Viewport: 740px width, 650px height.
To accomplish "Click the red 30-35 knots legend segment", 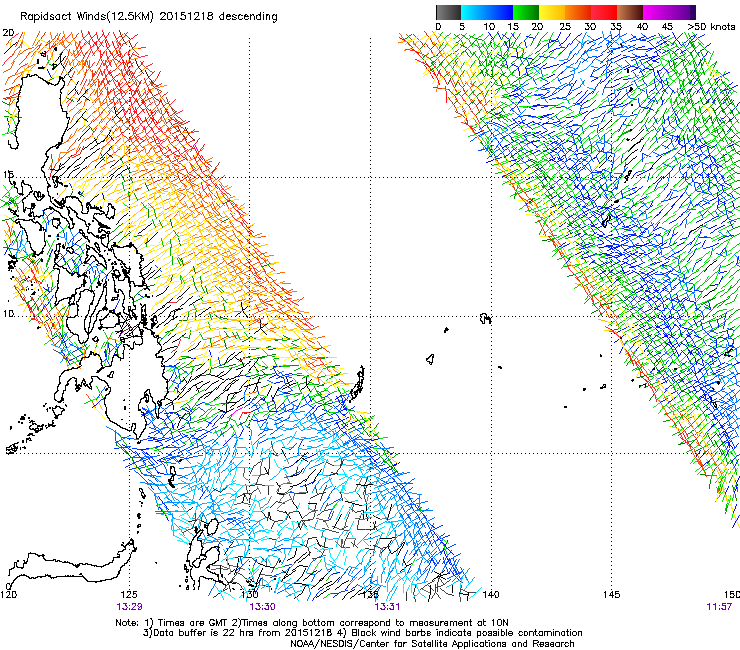I will click(604, 12).
